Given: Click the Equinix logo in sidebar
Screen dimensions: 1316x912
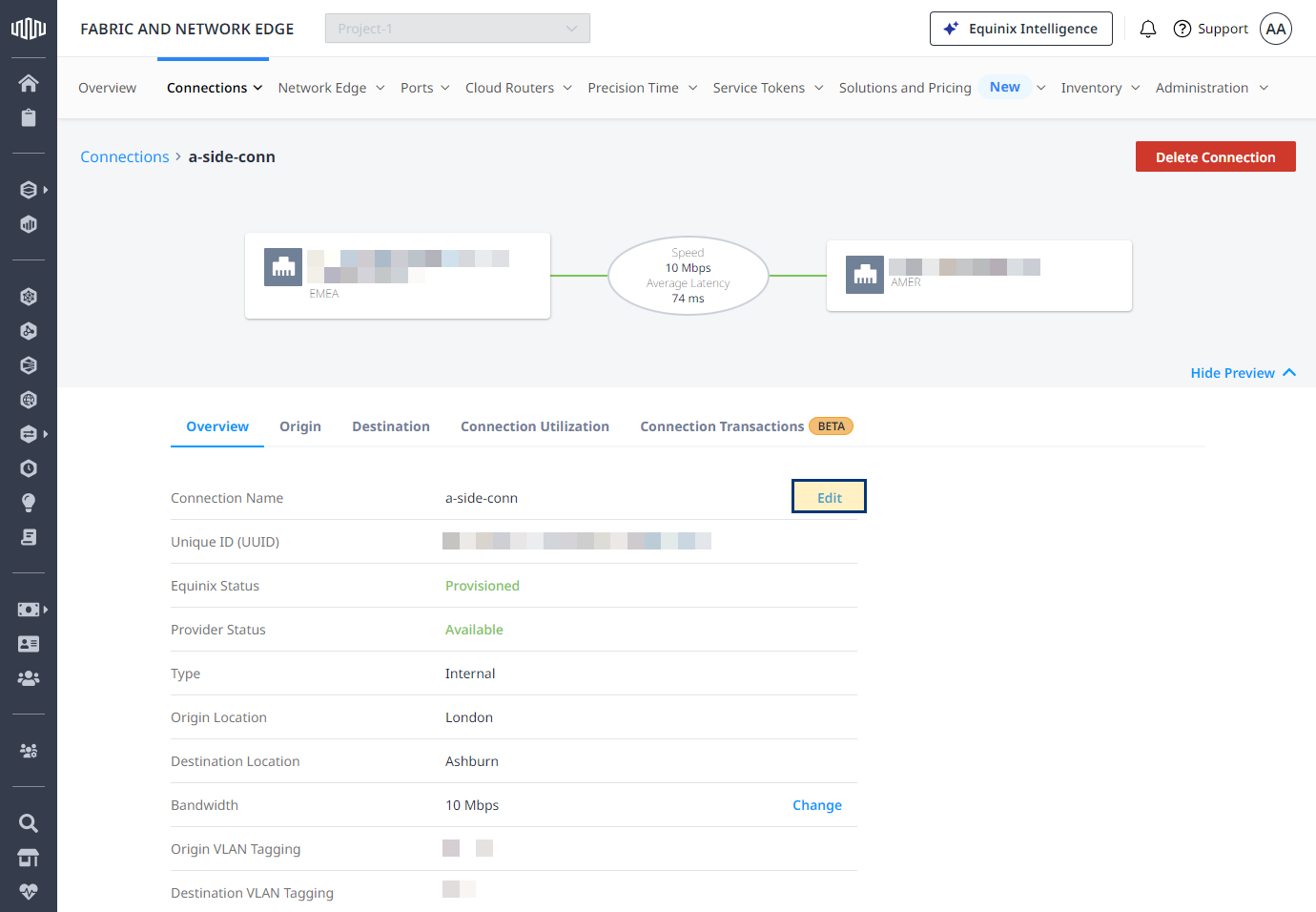Looking at the screenshot, I should point(29,29).
